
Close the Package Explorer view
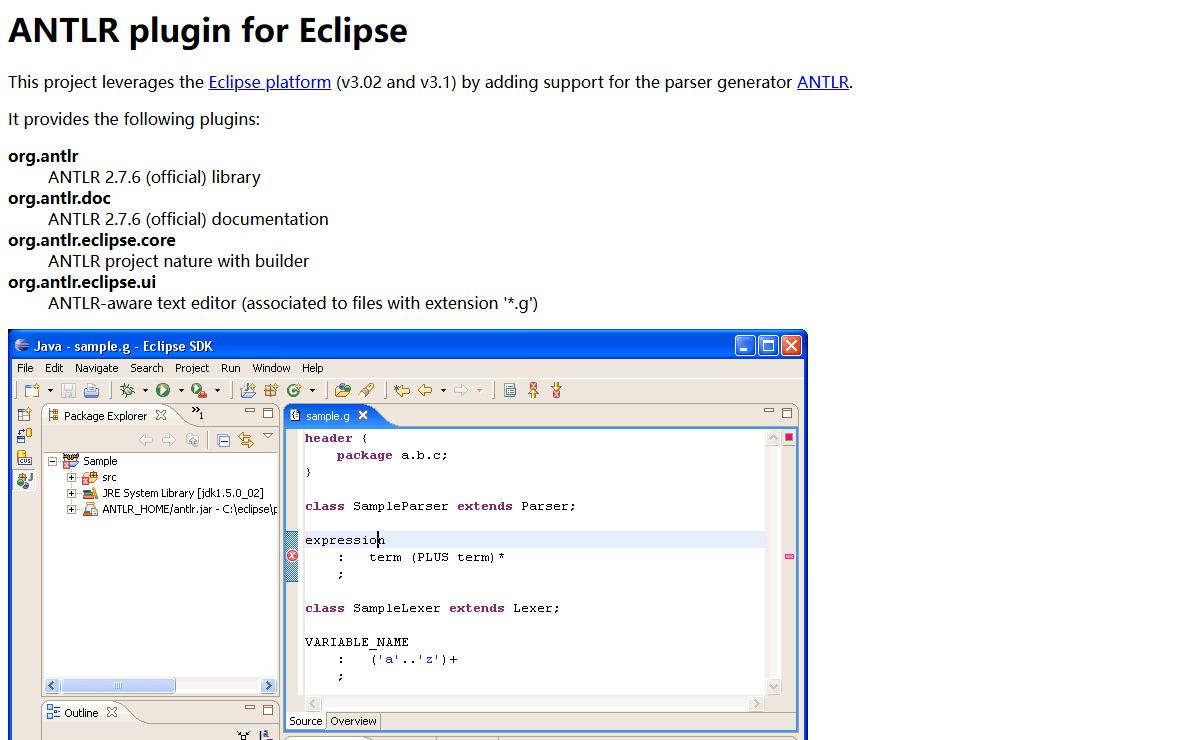click(x=161, y=415)
